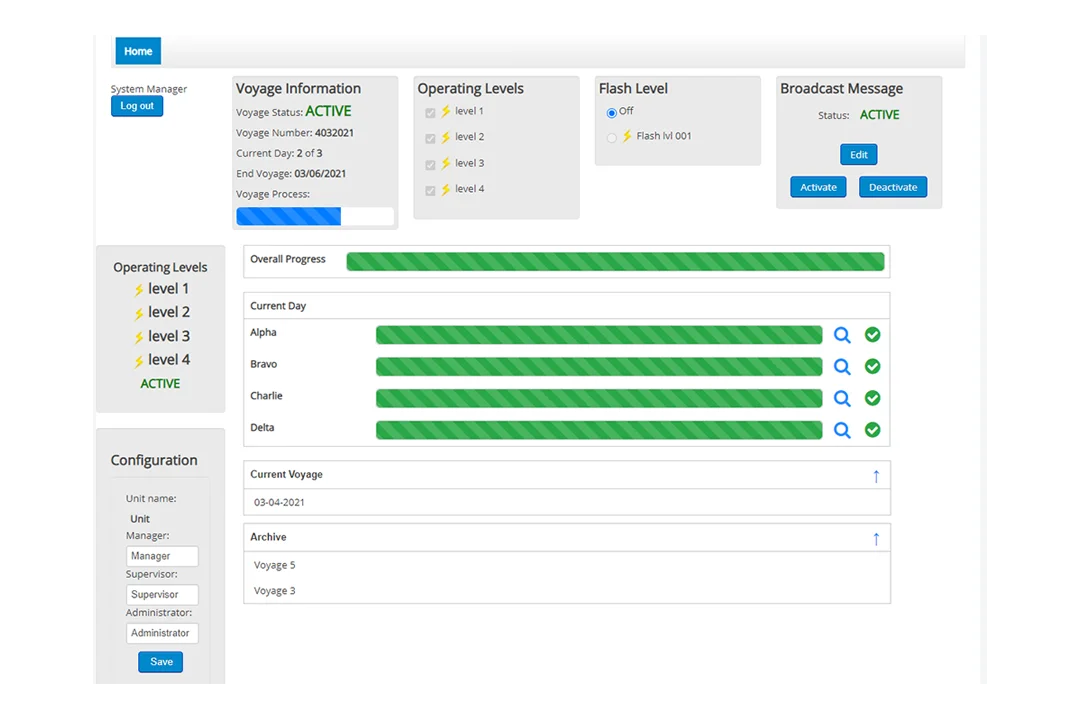Click the lightning icon next to level 1 sidebar
The height and width of the screenshot is (720, 1080).
pyautogui.click(x=141, y=288)
